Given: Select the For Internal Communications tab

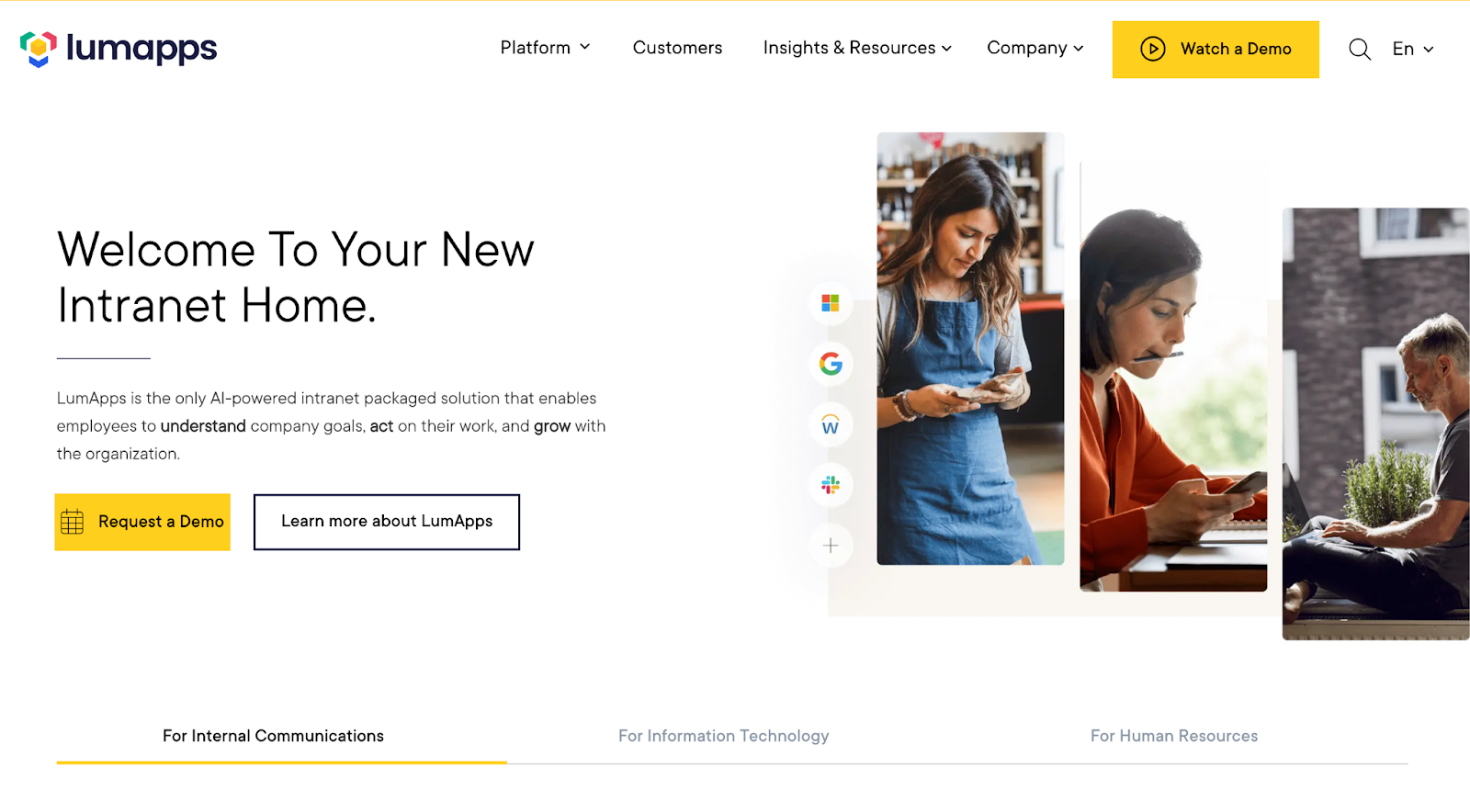Looking at the screenshot, I should (x=273, y=736).
